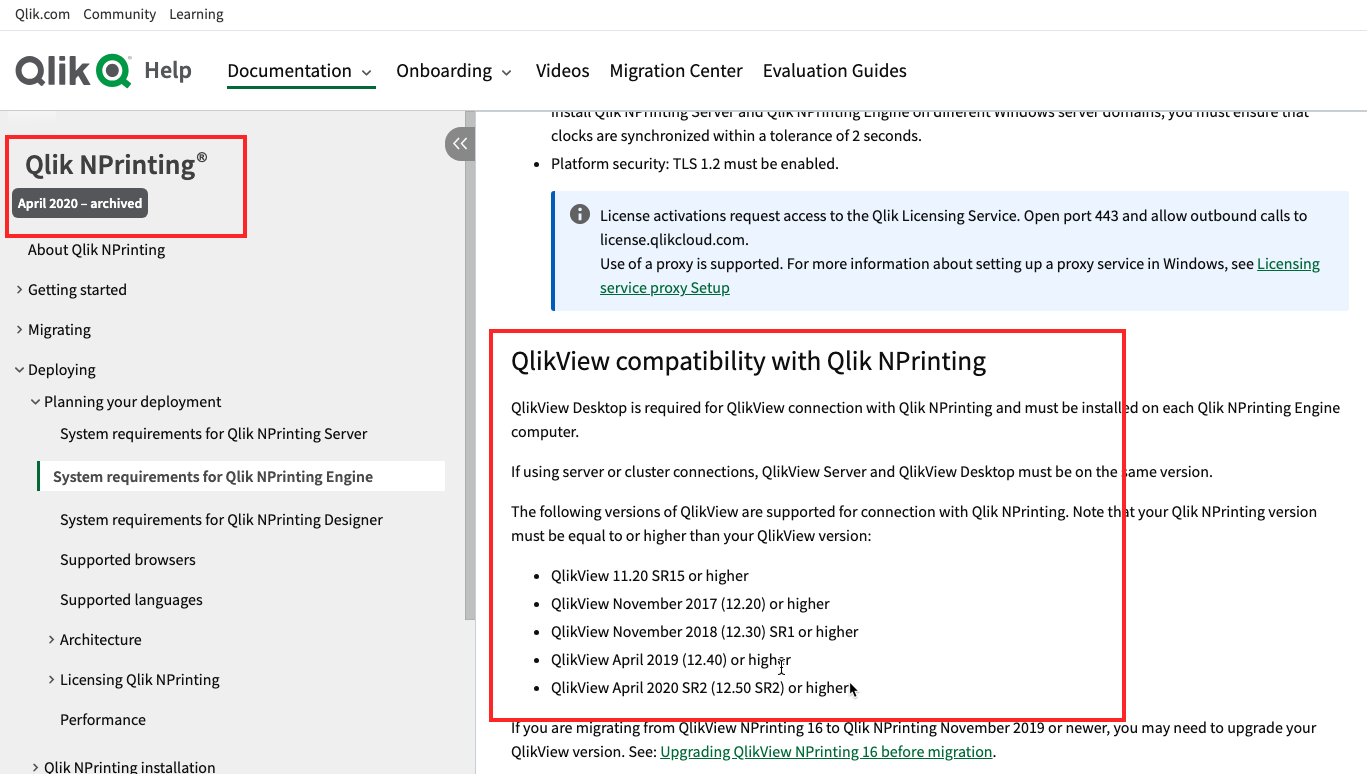This screenshot has height=774, width=1367.
Task: Go to Videos in top navigation
Action: [x=562, y=71]
